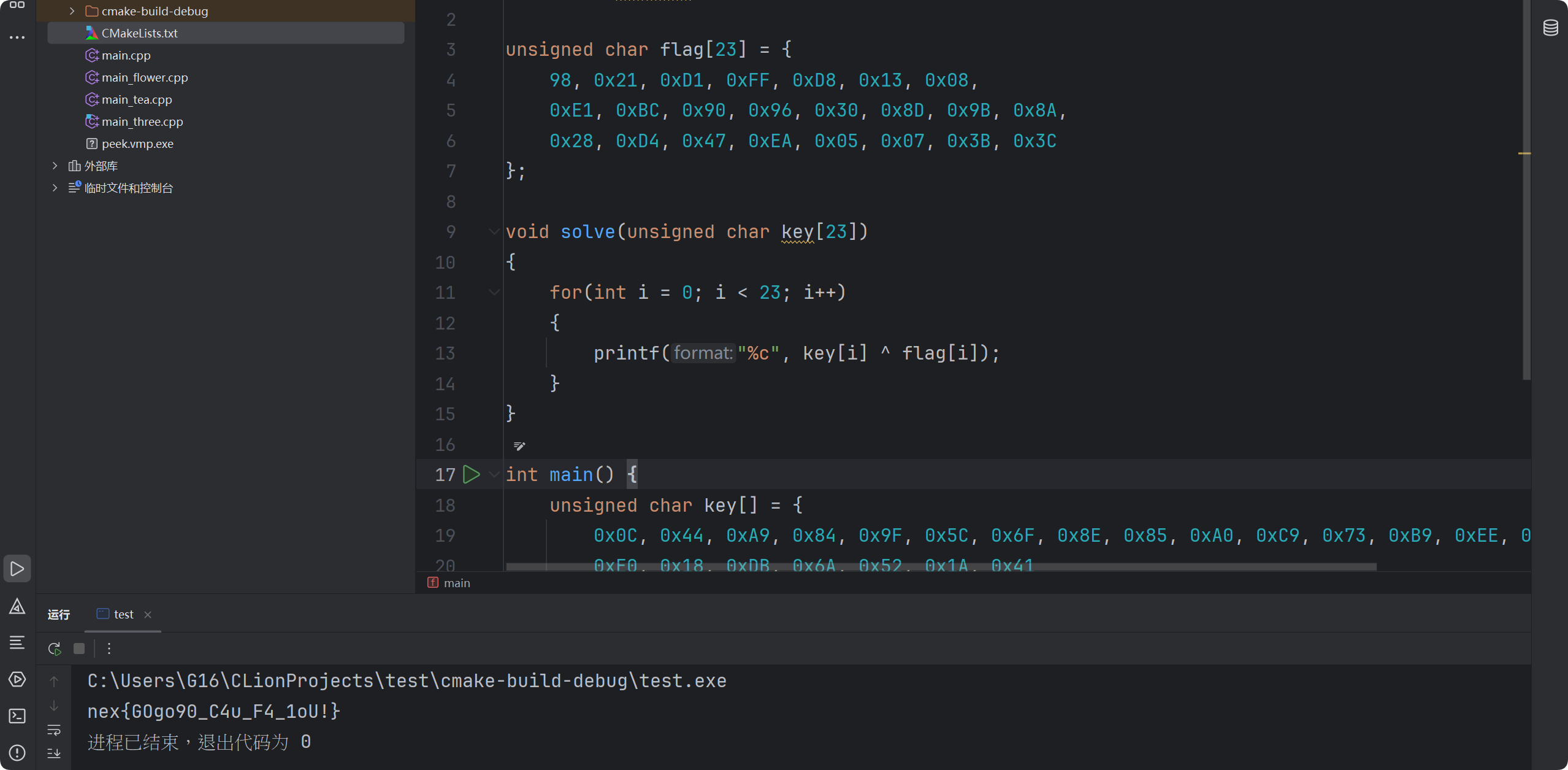This screenshot has width=1568, height=770.
Task: Expand the cmake-build-debug folder
Action: 72,11
